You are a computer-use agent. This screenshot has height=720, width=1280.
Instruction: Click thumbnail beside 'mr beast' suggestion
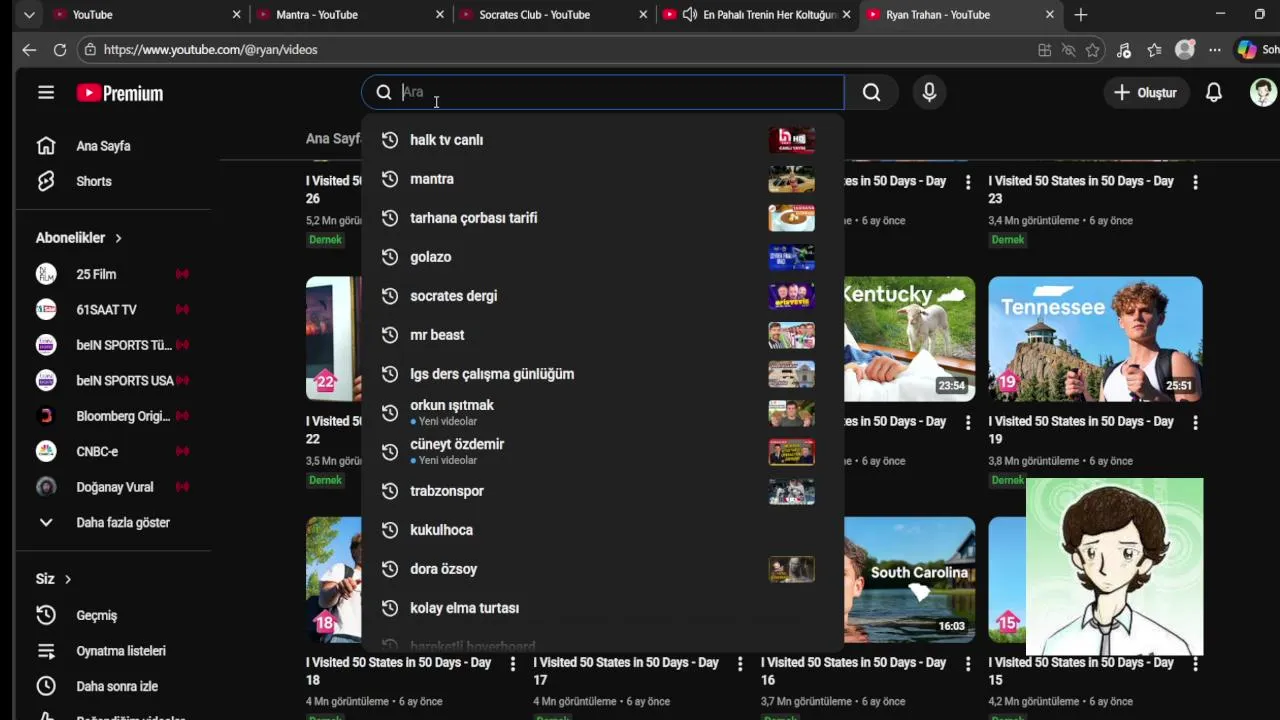tap(791, 335)
